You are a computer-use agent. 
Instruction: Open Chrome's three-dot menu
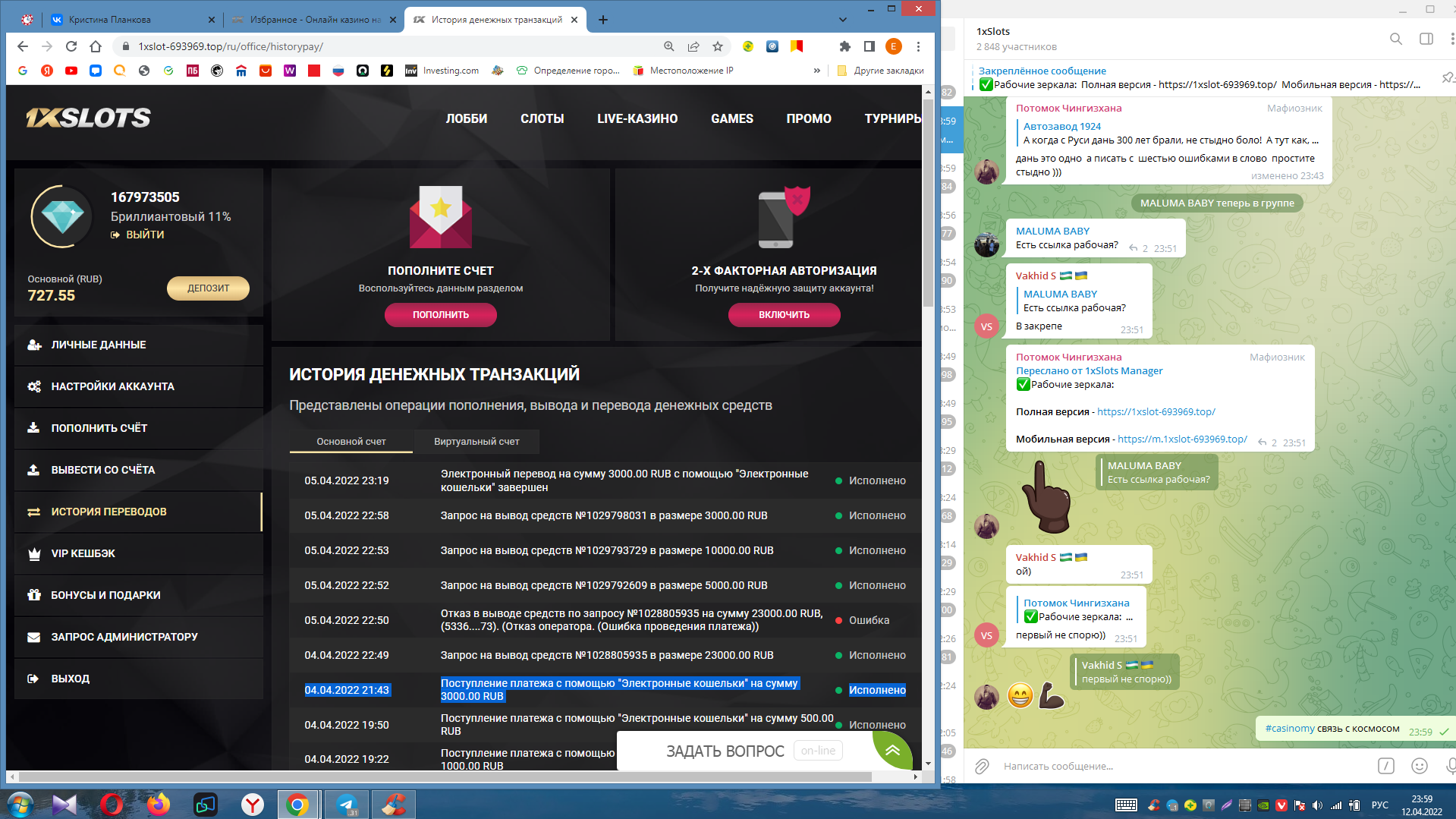(x=918, y=46)
